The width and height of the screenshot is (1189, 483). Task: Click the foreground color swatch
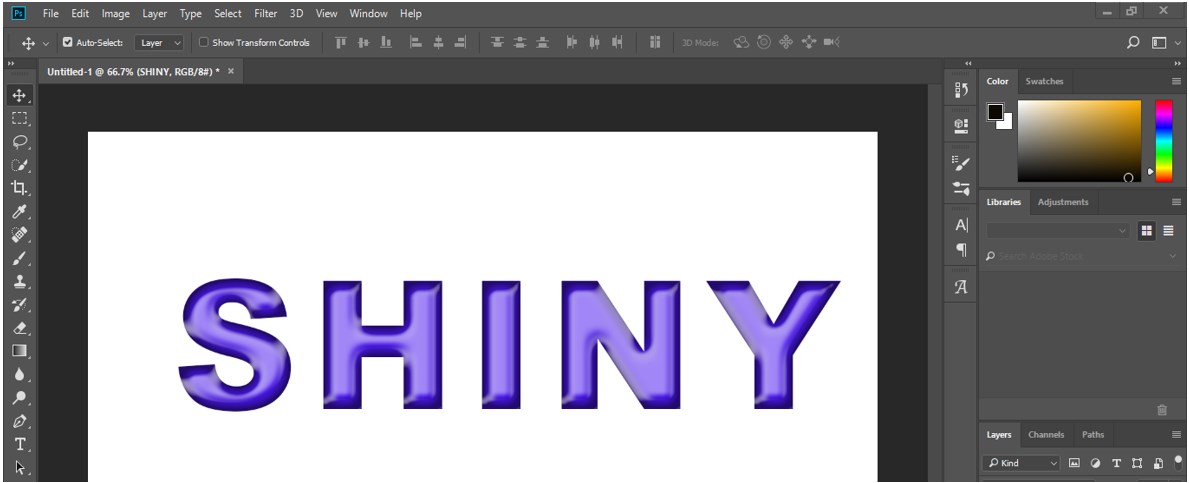click(x=995, y=112)
